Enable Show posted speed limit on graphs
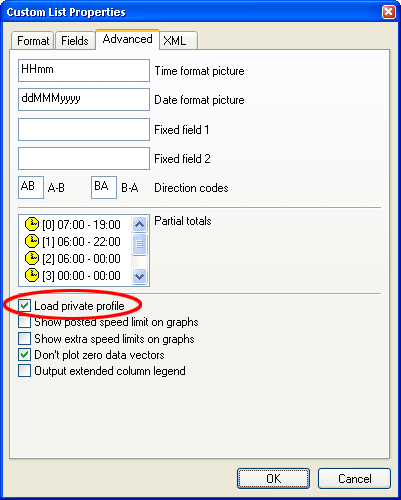This screenshot has width=401, height=500. coord(24,322)
